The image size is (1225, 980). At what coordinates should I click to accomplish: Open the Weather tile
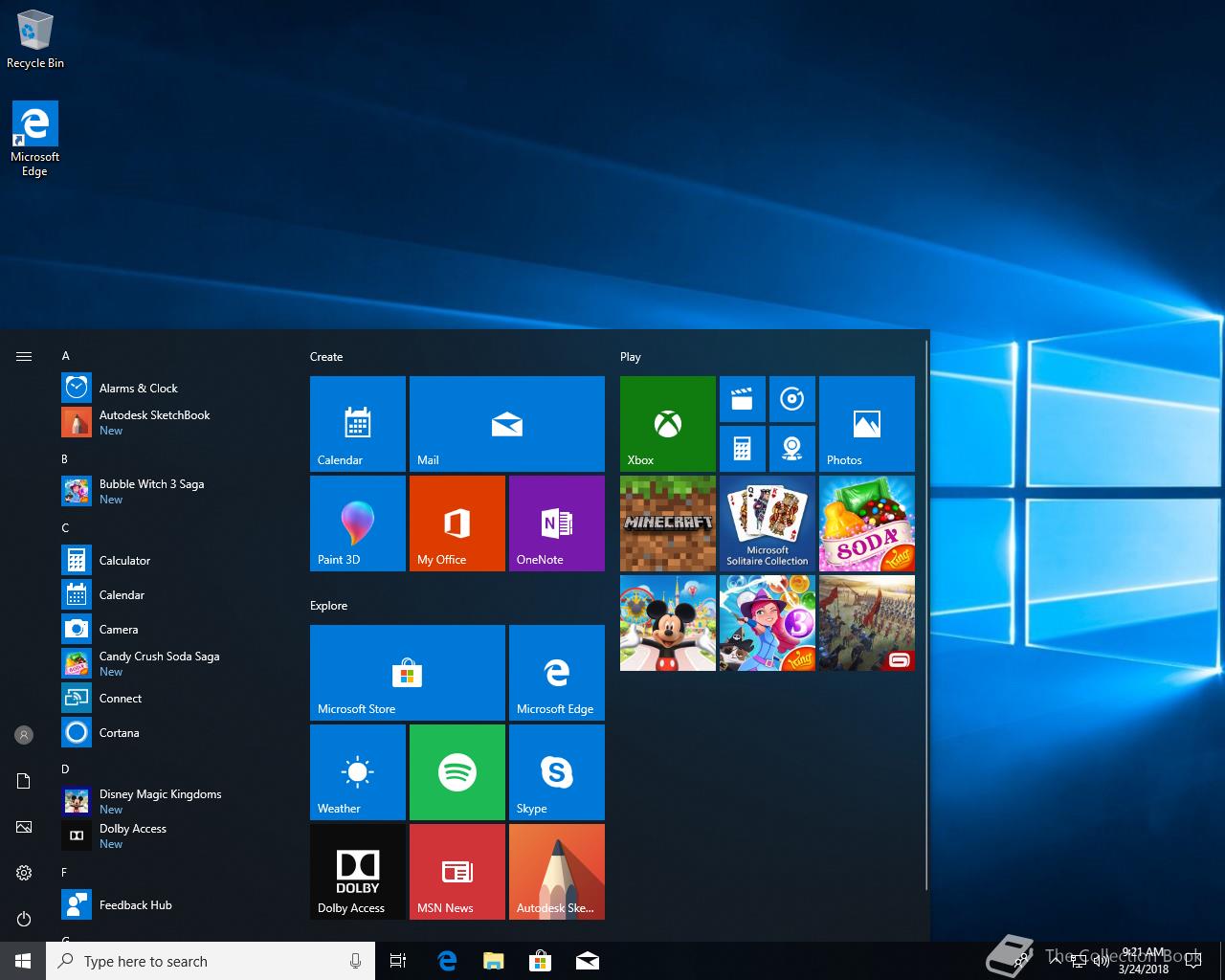(x=358, y=772)
